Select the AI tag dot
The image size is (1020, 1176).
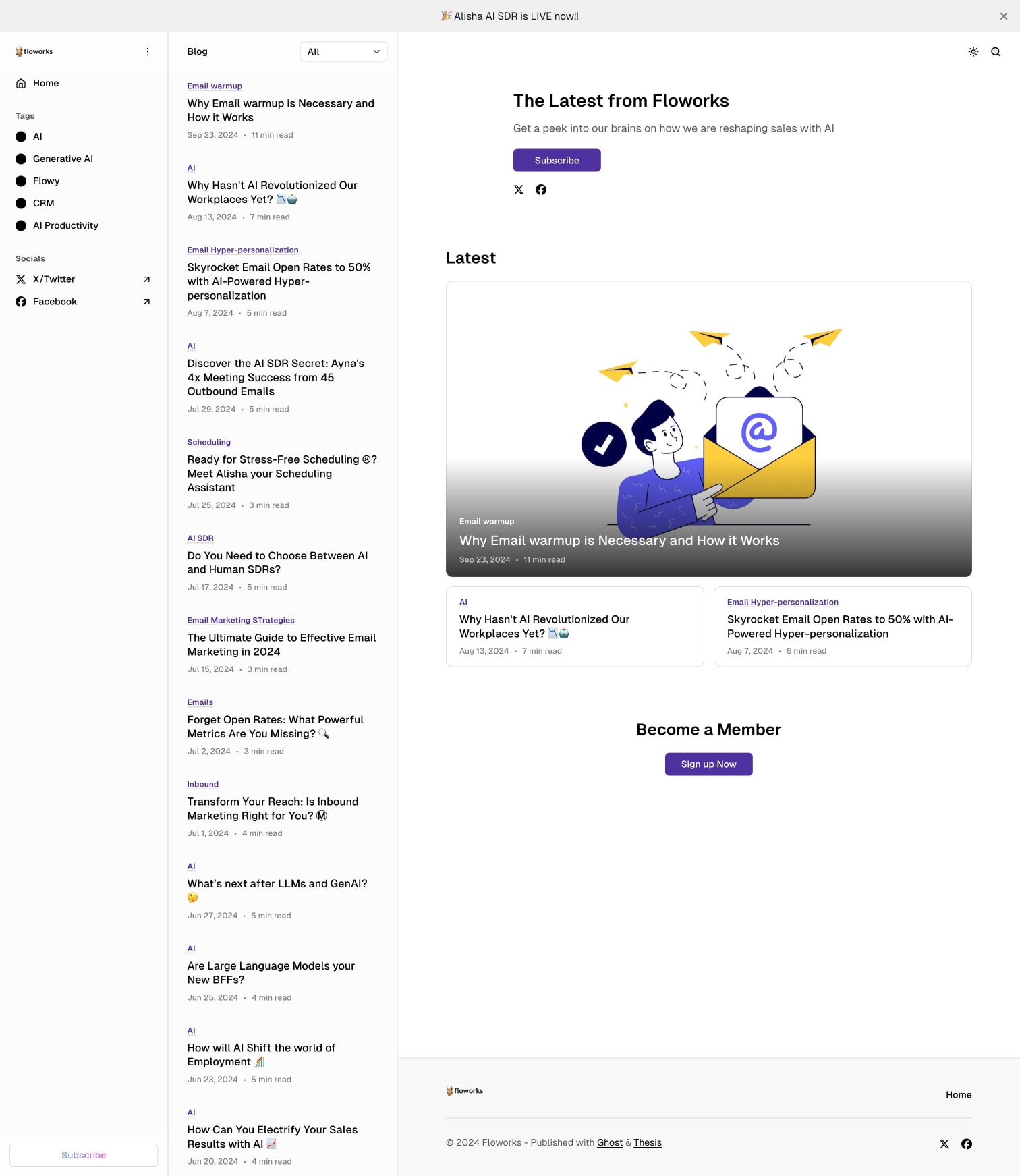coord(21,136)
